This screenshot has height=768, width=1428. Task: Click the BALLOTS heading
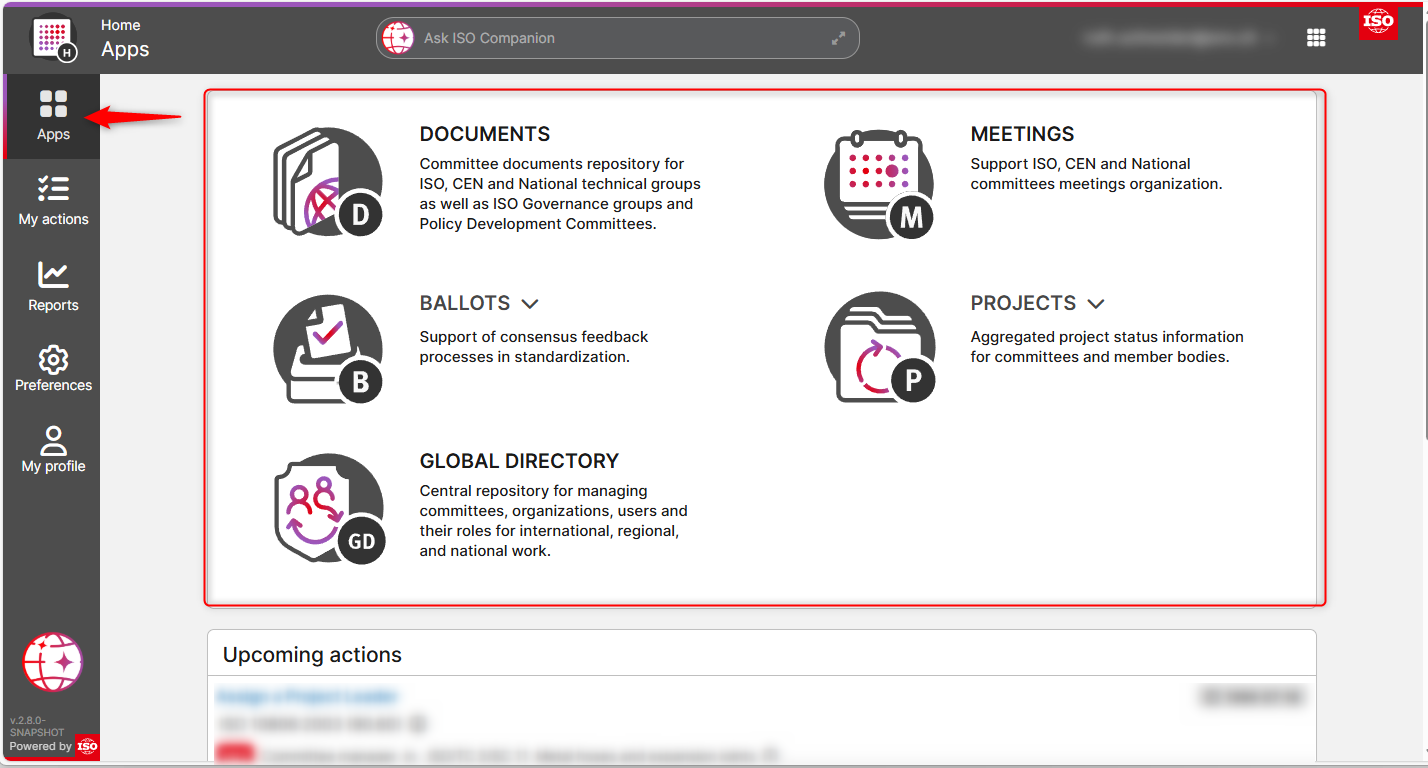click(465, 303)
